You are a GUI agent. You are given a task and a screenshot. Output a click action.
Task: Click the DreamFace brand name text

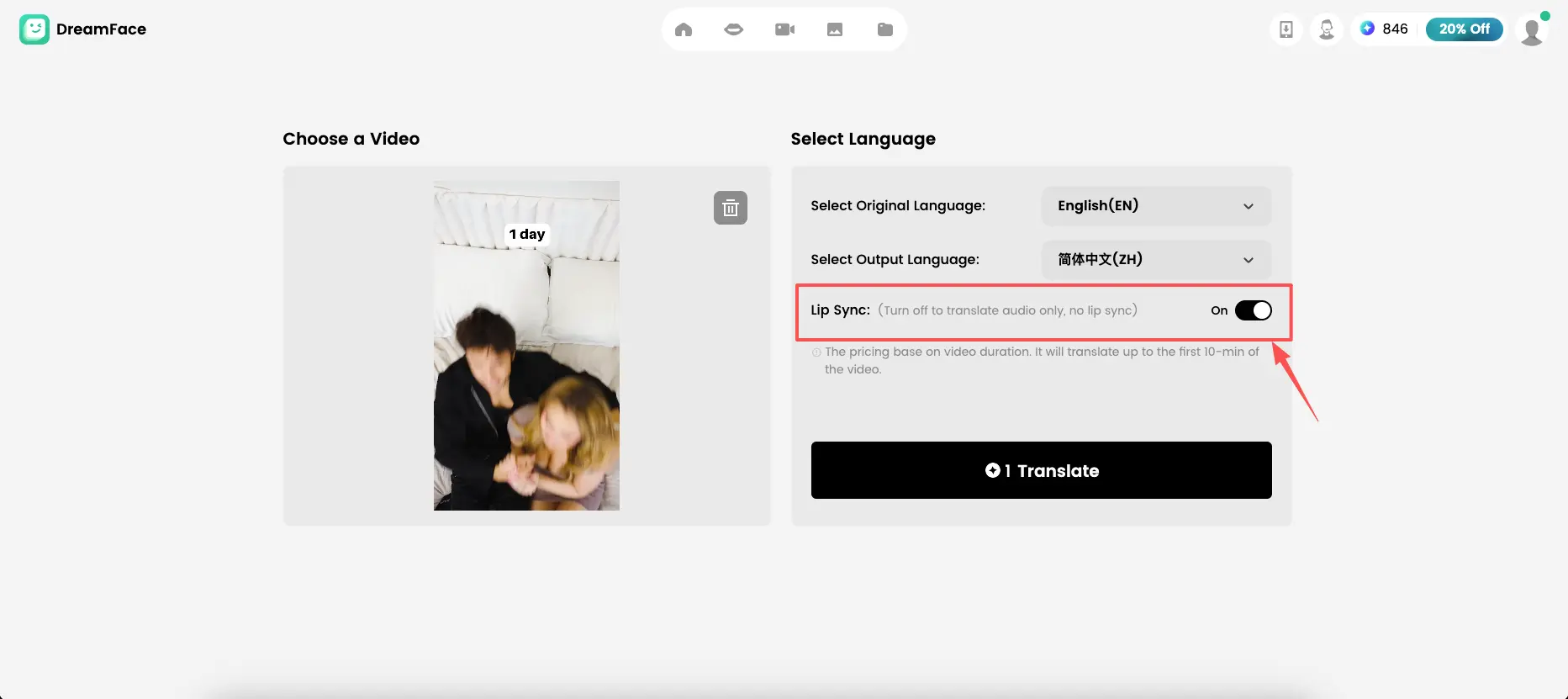(x=101, y=29)
